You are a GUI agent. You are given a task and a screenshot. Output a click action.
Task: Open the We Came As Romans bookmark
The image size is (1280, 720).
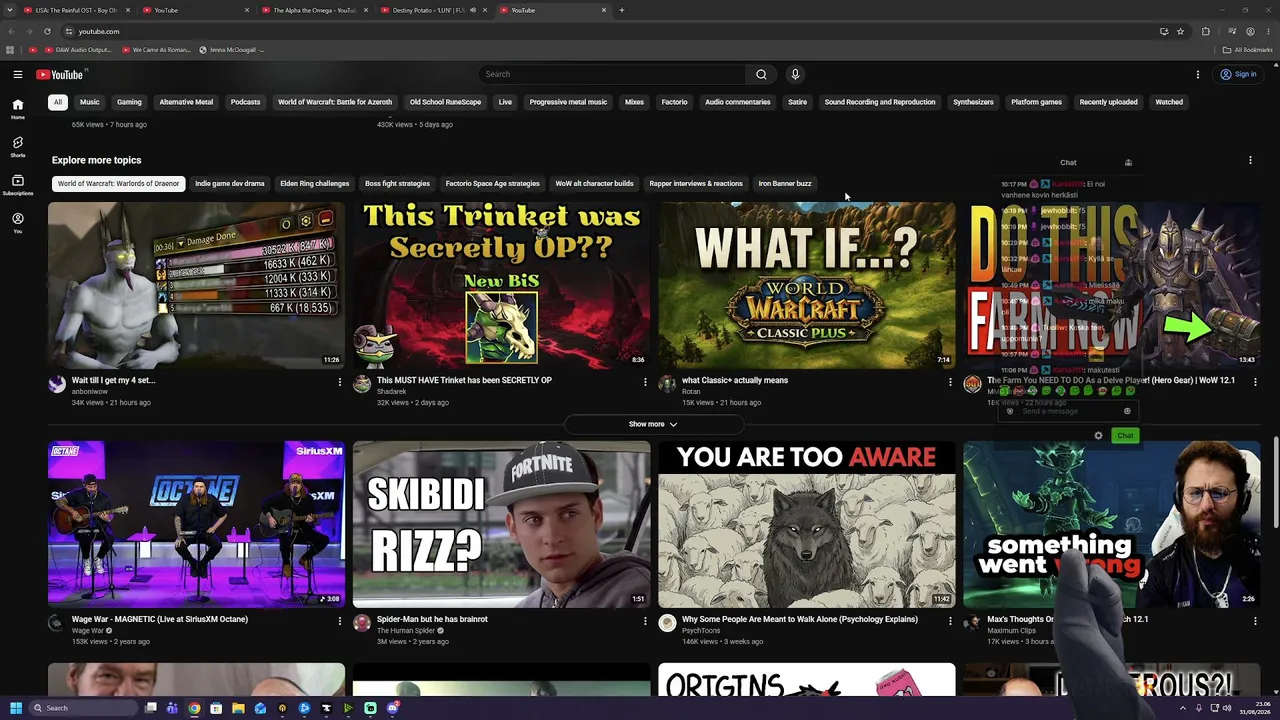pos(155,50)
